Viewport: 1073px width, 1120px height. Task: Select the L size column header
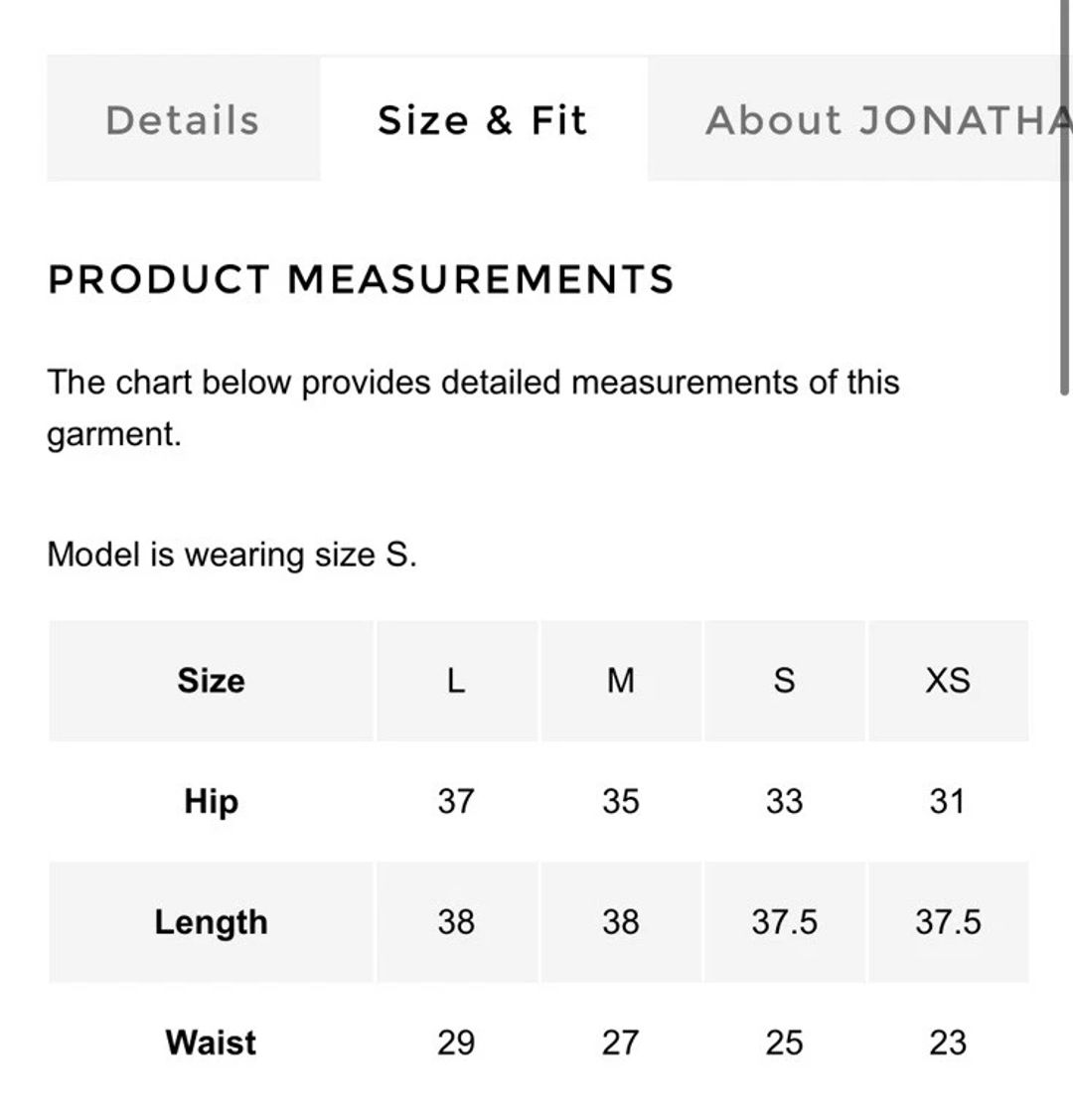pyautogui.click(x=456, y=681)
